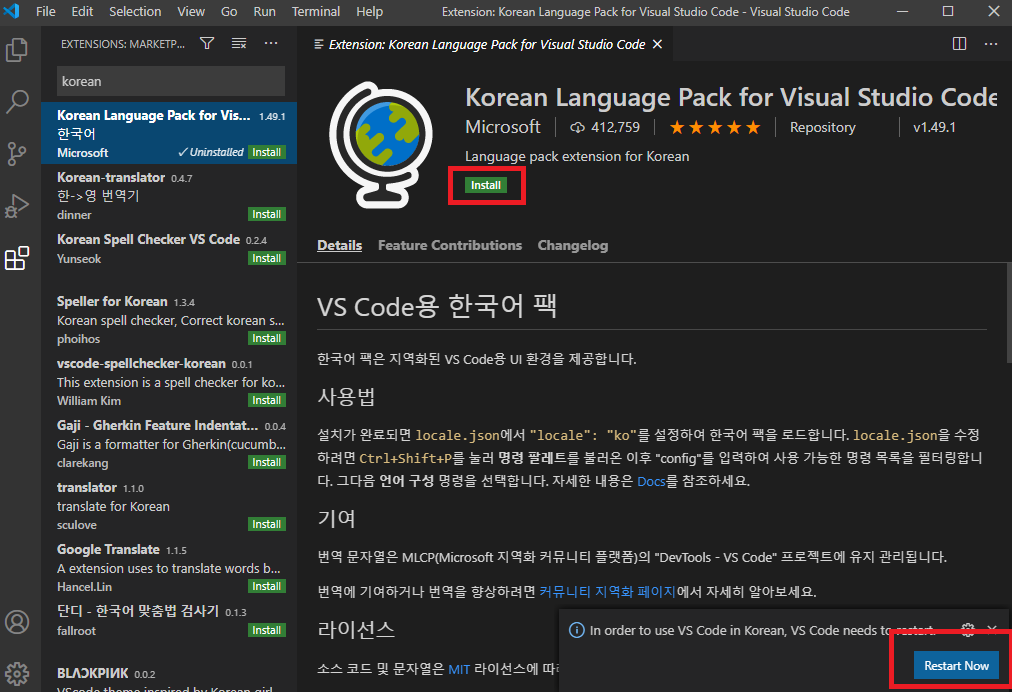Install Korean Language Pack from details page
The image size is (1012, 692).
click(485, 185)
